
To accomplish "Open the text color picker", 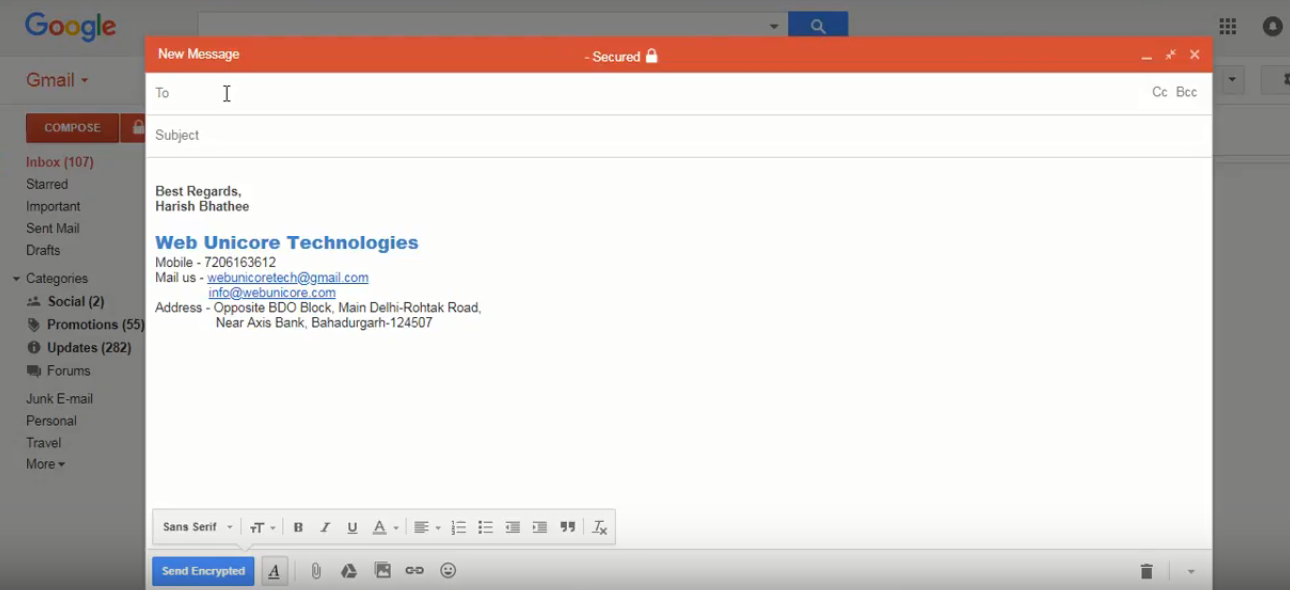I will (385, 528).
